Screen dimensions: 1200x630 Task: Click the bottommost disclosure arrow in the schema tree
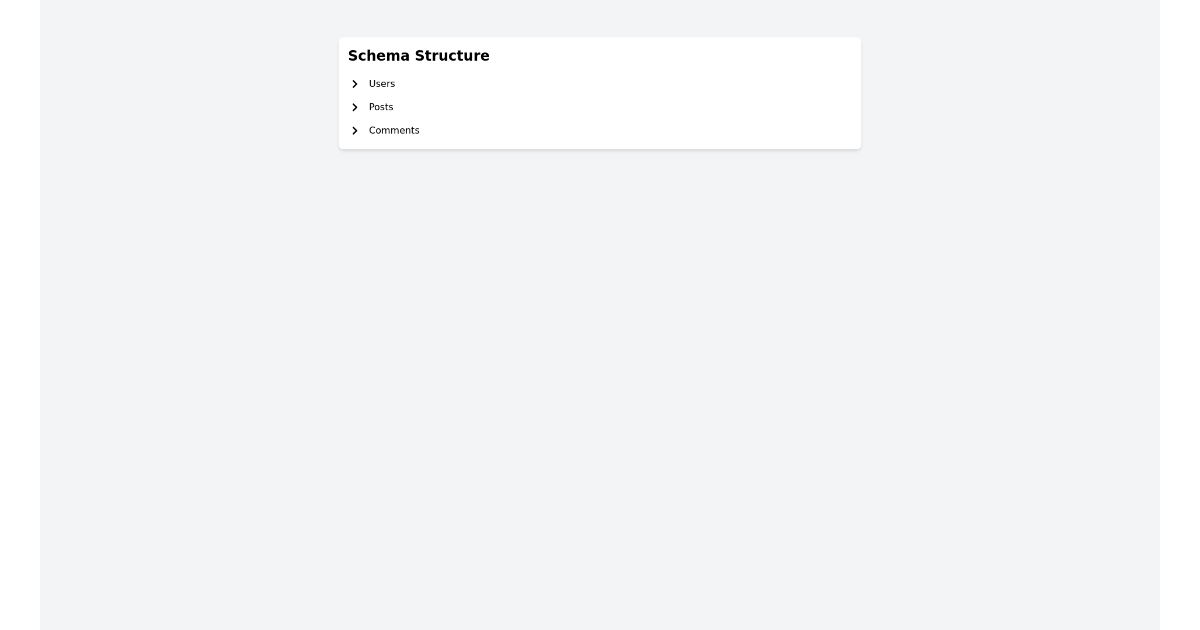point(355,130)
